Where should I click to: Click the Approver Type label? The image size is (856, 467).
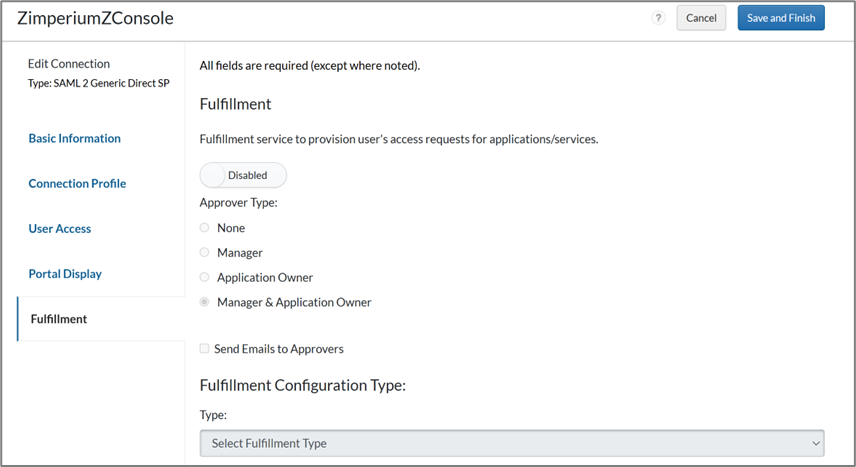click(x=238, y=202)
